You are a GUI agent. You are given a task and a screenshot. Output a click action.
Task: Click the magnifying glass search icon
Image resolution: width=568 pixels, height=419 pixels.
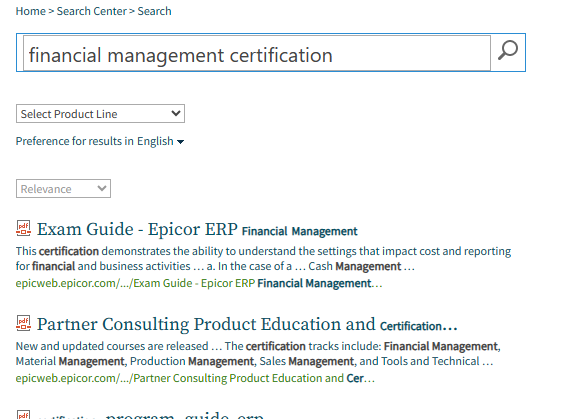coord(508,51)
